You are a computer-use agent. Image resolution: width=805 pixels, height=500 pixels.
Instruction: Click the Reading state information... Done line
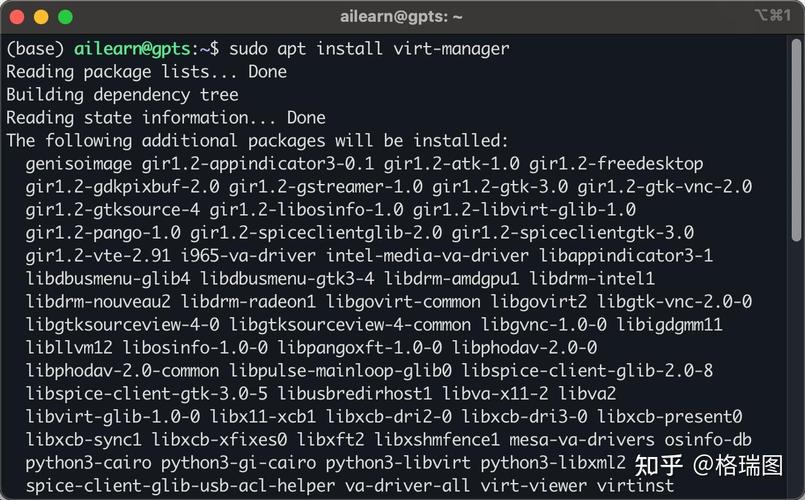pos(166,118)
